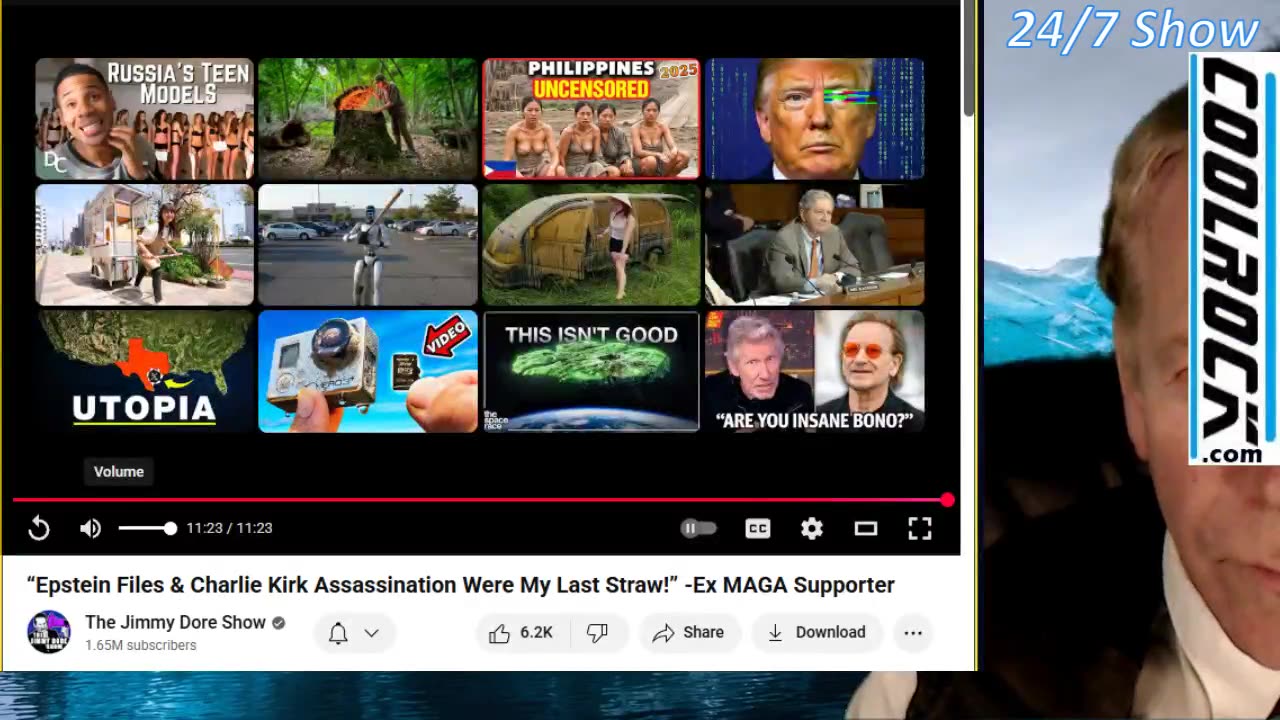This screenshot has height=720, width=1280.
Task: Click the notification bell icon
Action: click(338, 632)
